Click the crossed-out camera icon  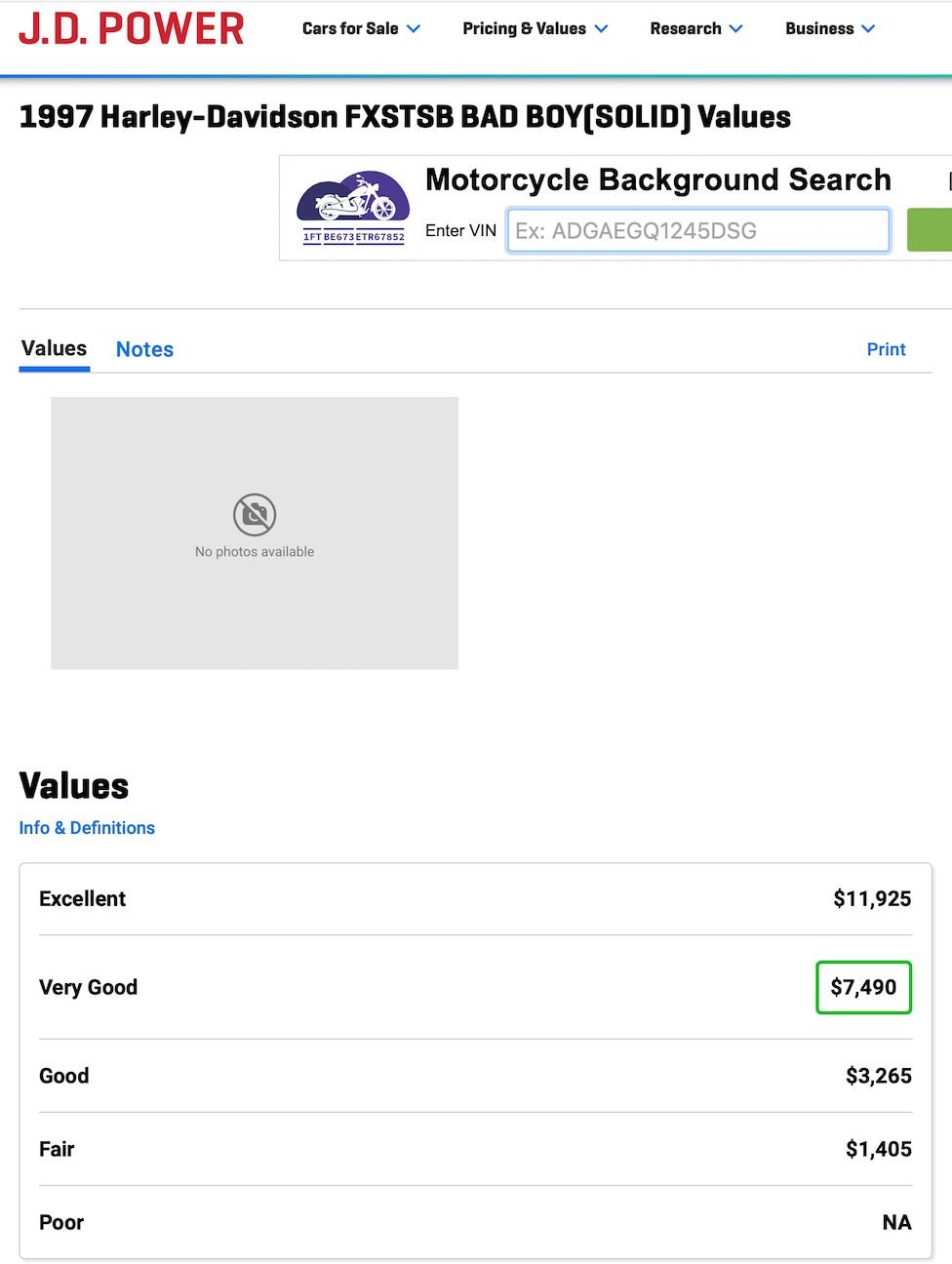[255, 514]
